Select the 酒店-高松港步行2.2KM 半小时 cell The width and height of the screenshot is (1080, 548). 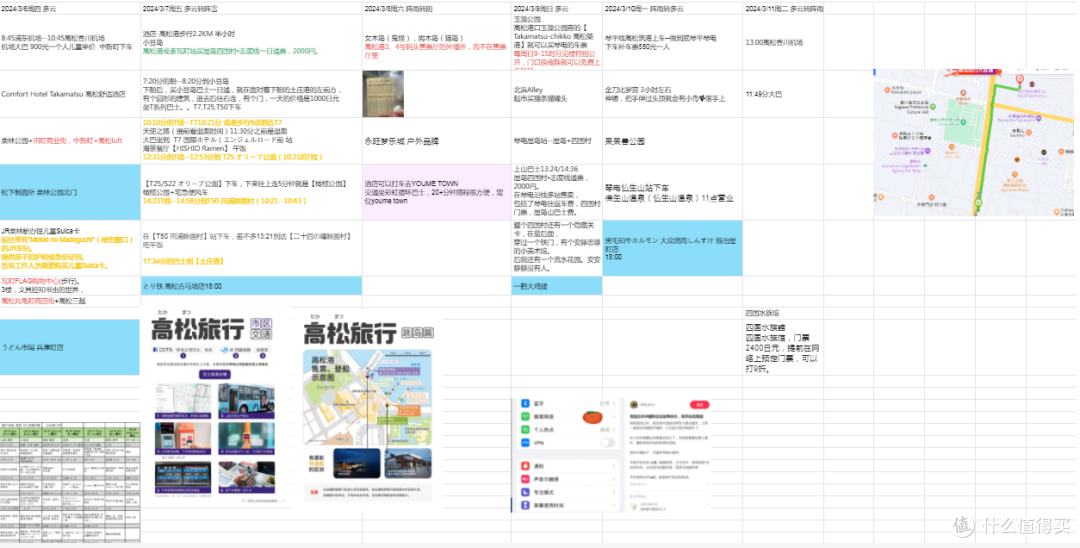pyautogui.click(x=251, y=42)
